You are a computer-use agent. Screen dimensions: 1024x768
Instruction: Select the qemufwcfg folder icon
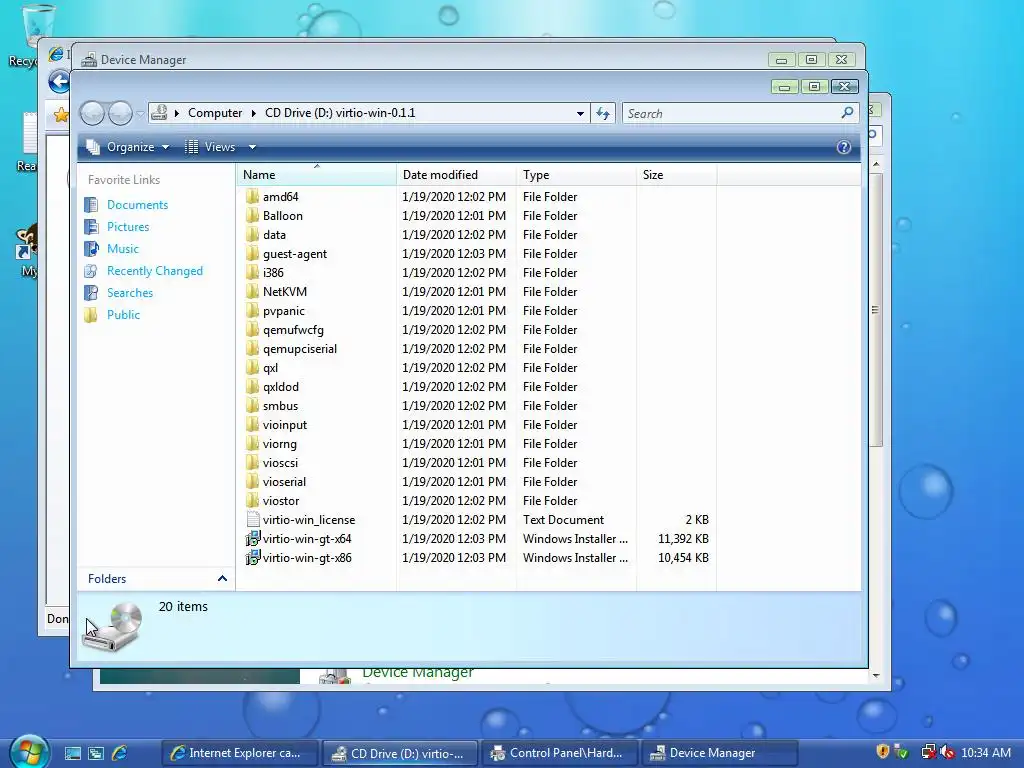click(252, 330)
